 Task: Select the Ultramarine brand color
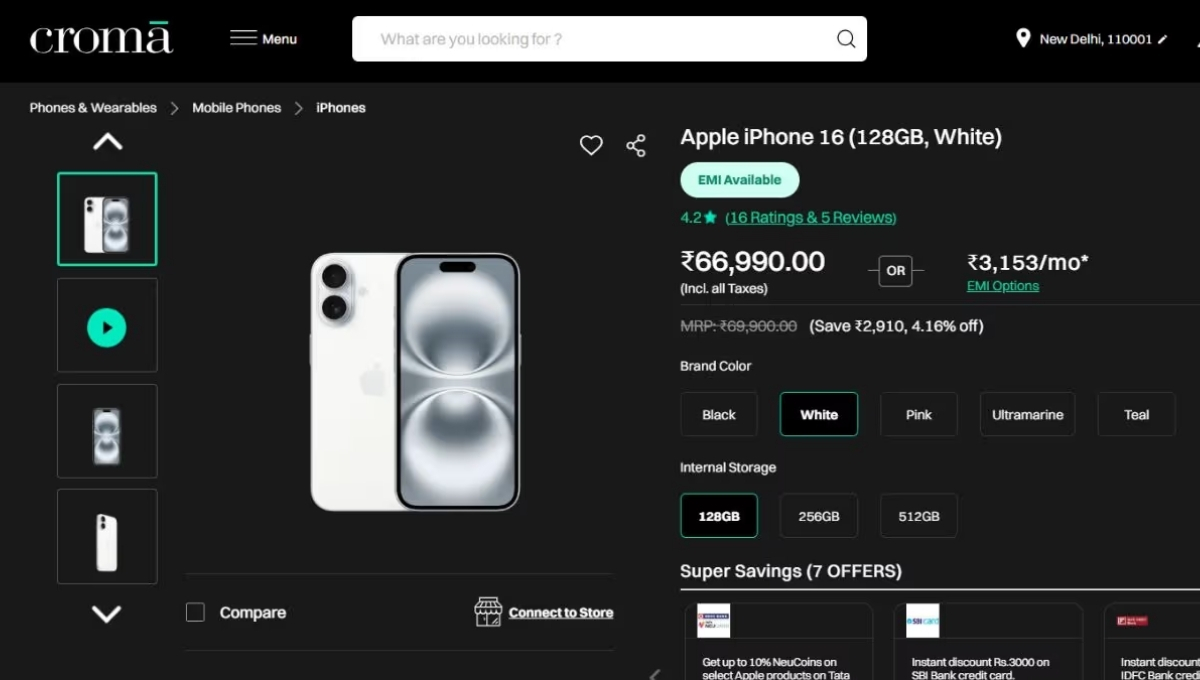(1027, 414)
